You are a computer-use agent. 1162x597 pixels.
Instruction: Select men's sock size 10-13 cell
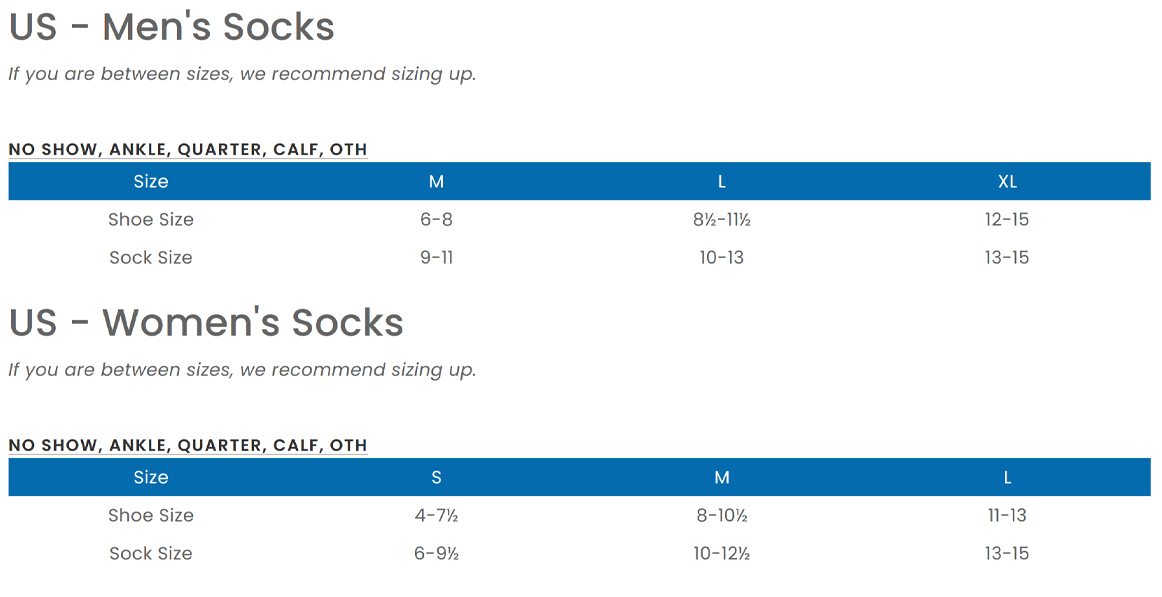point(722,258)
